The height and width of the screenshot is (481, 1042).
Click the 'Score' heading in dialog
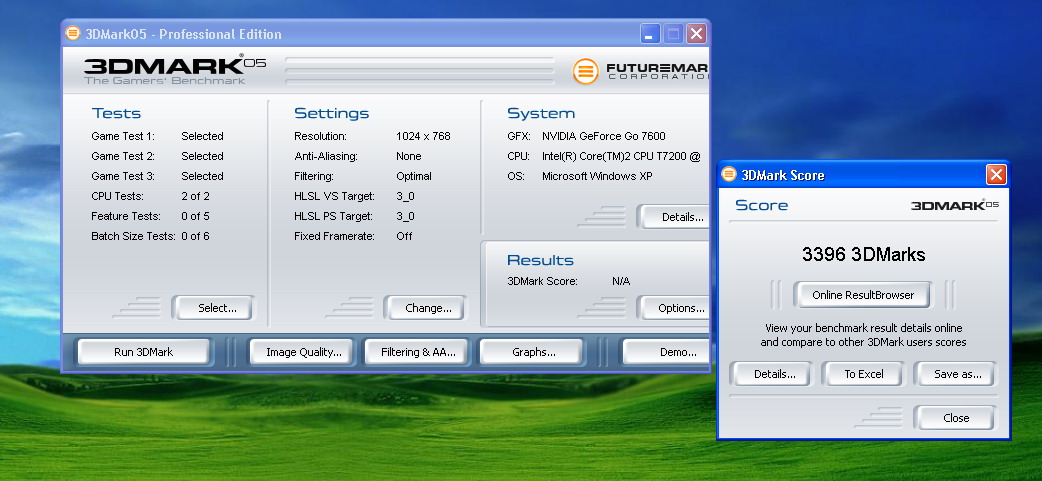tap(762, 205)
